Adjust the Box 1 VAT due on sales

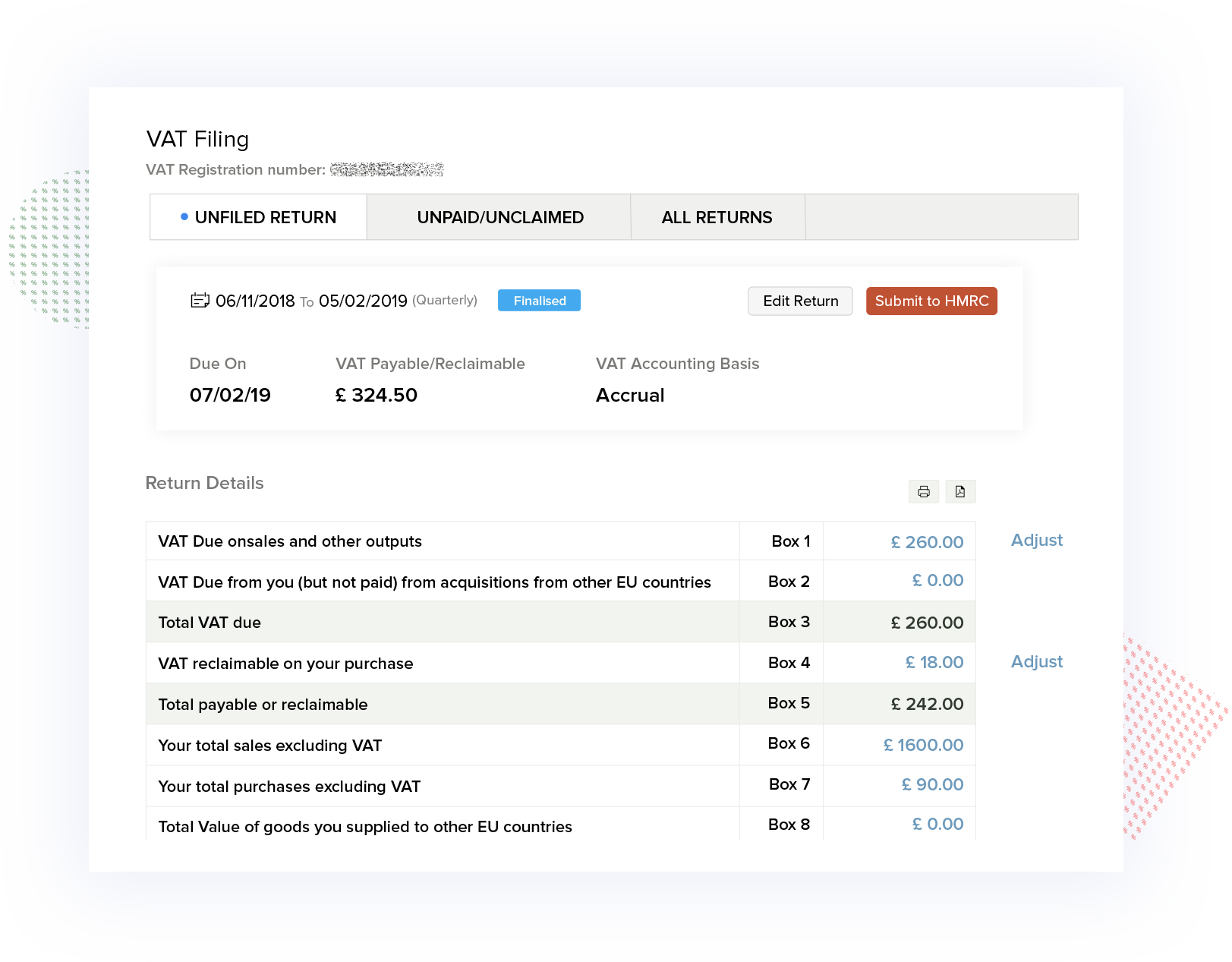pyautogui.click(x=1036, y=540)
